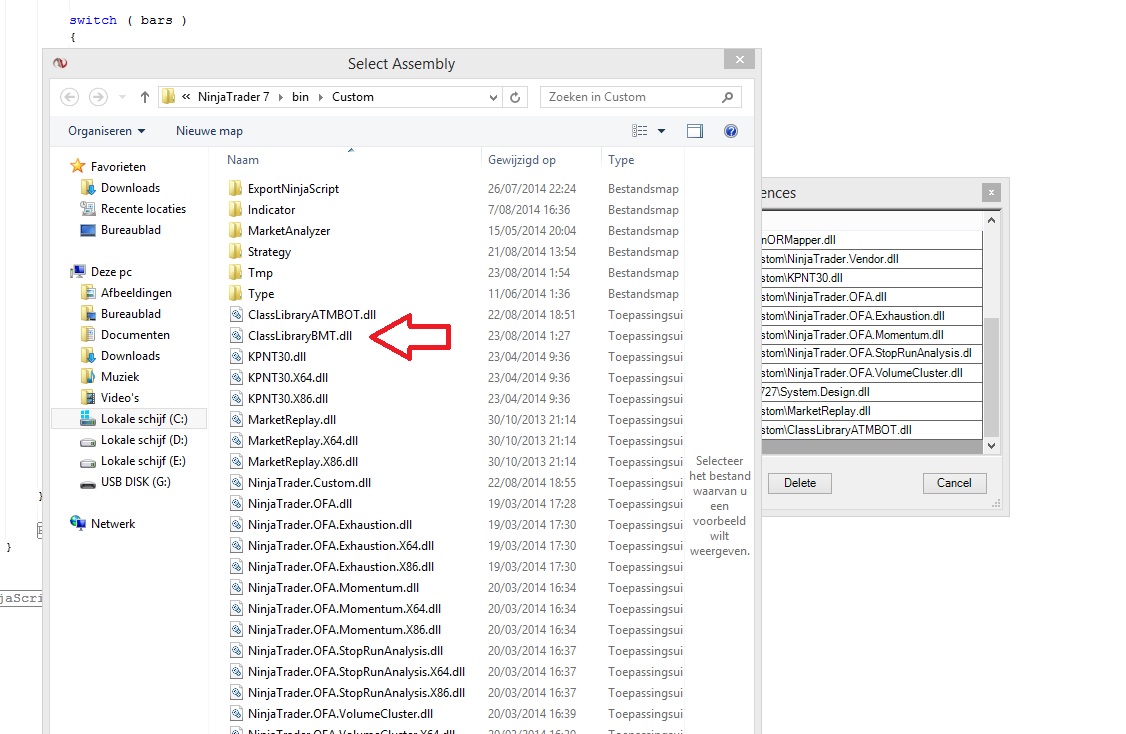Select ClassLibraryATMBOT.dll file icon

(236, 315)
